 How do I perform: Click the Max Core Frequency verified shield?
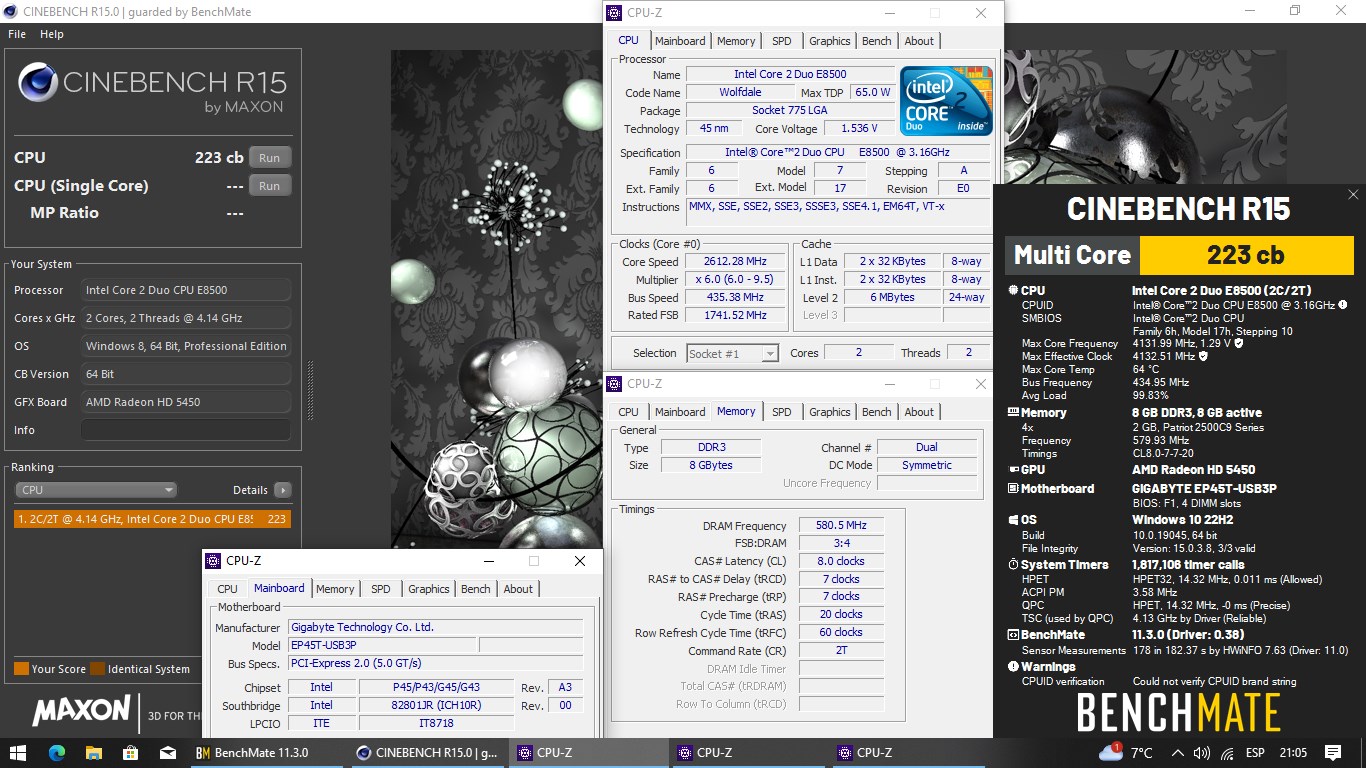click(1239, 343)
